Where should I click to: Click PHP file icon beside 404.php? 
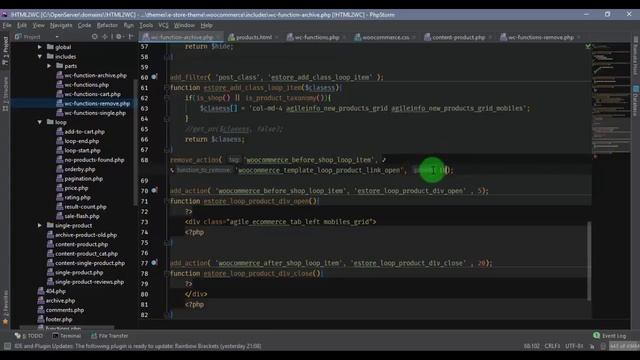point(41,291)
